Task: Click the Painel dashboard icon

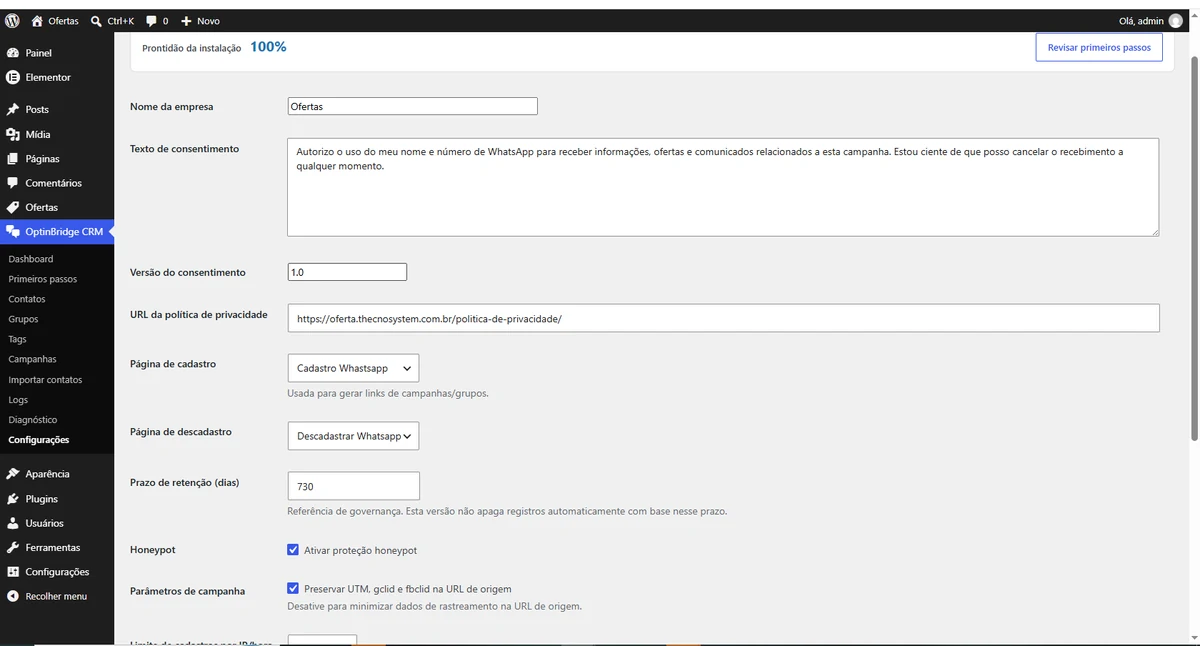Action: tap(13, 53)
